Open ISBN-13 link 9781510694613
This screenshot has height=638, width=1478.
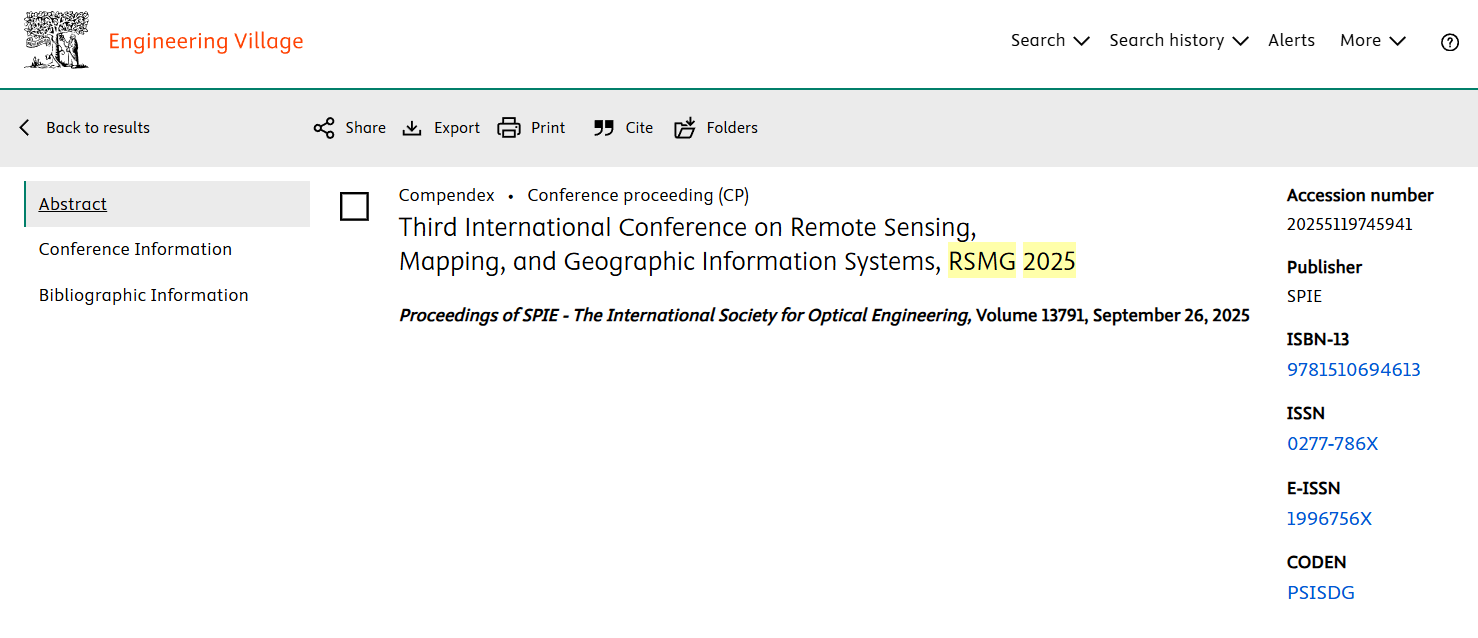click(x=1353, y=370)
